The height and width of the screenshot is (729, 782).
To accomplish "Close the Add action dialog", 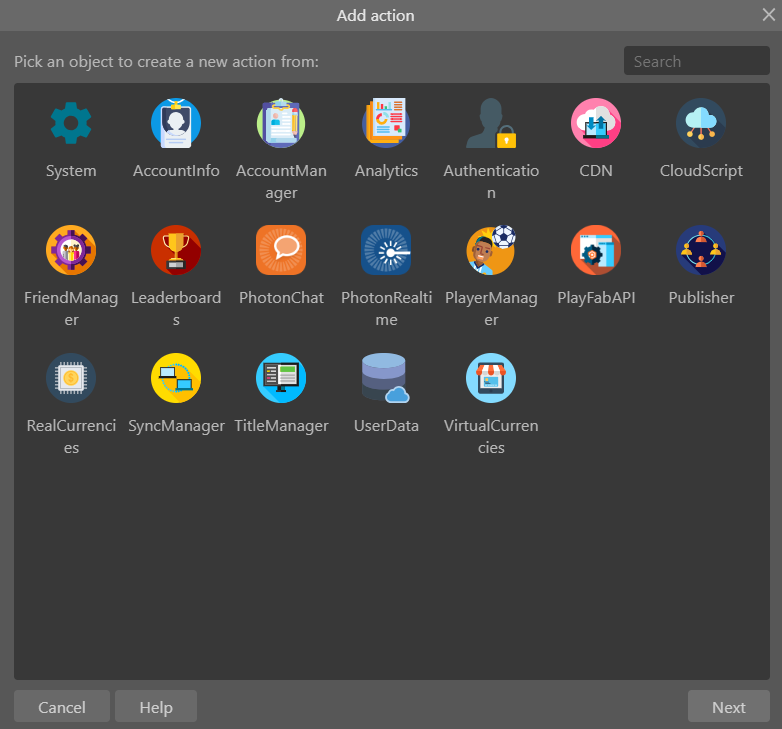I will (769, 15).
